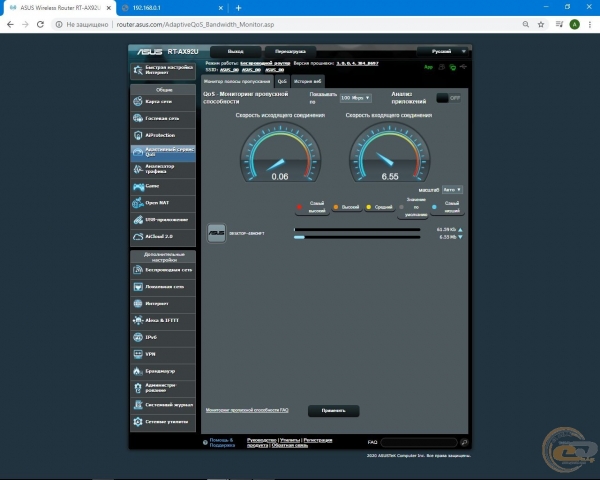Open the Alexa & IFTTT settings
Image resolution: width=600 pixels, height=480 pixels.
[163, 321]
